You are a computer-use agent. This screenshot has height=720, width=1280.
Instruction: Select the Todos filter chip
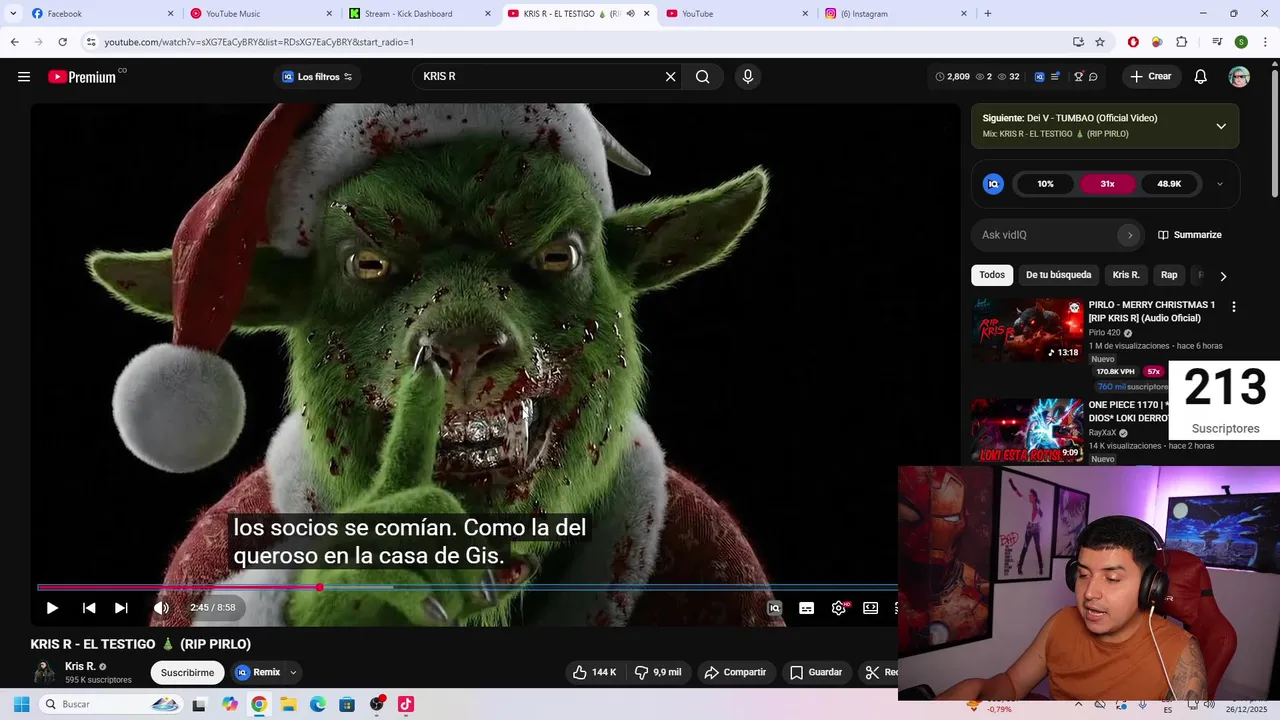tap(992, 275)
